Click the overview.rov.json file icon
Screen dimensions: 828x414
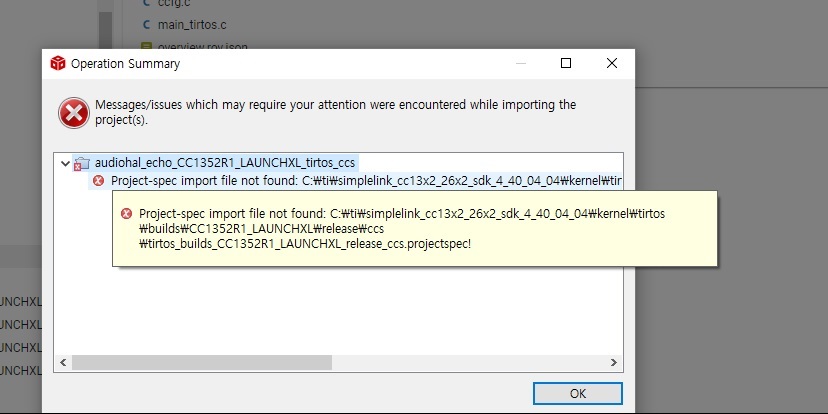click(x=147, y=46)
